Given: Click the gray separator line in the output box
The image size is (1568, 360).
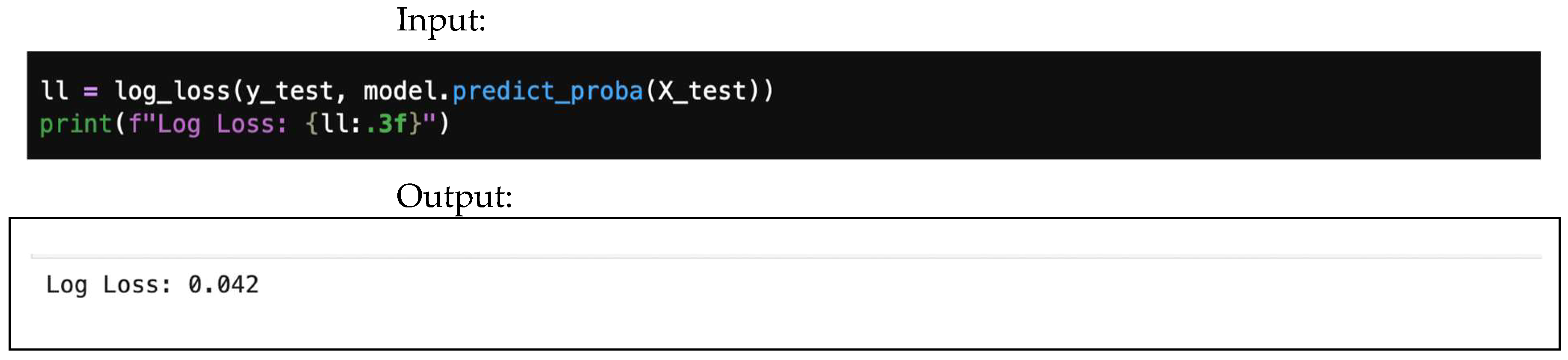Looking at the screenshot, I should coord(785,257).
